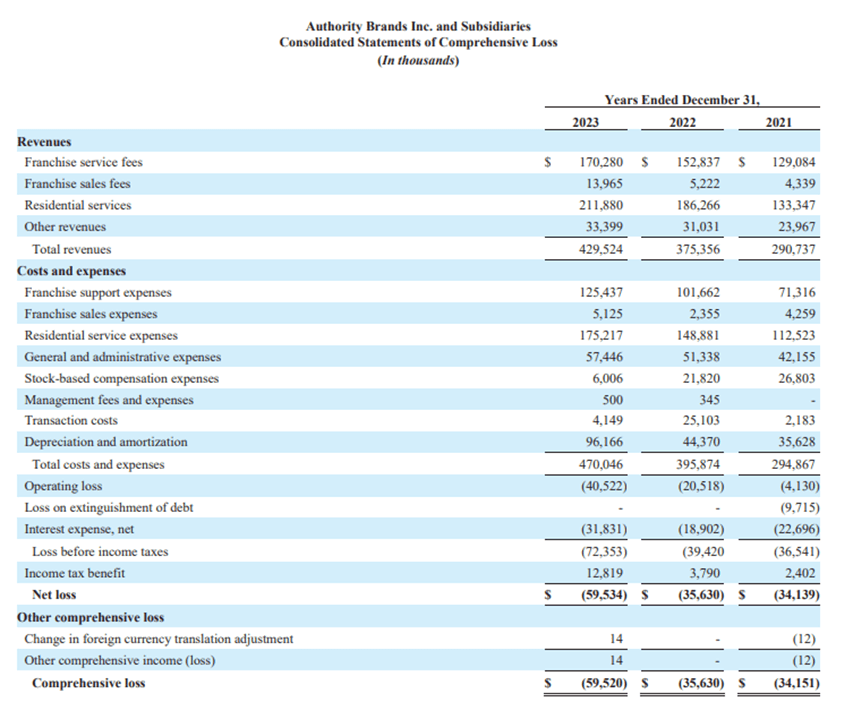The image size is (853, 702).
Task: Click the 'Years Ended December 31,' header
Action: [x=682, y=100]
